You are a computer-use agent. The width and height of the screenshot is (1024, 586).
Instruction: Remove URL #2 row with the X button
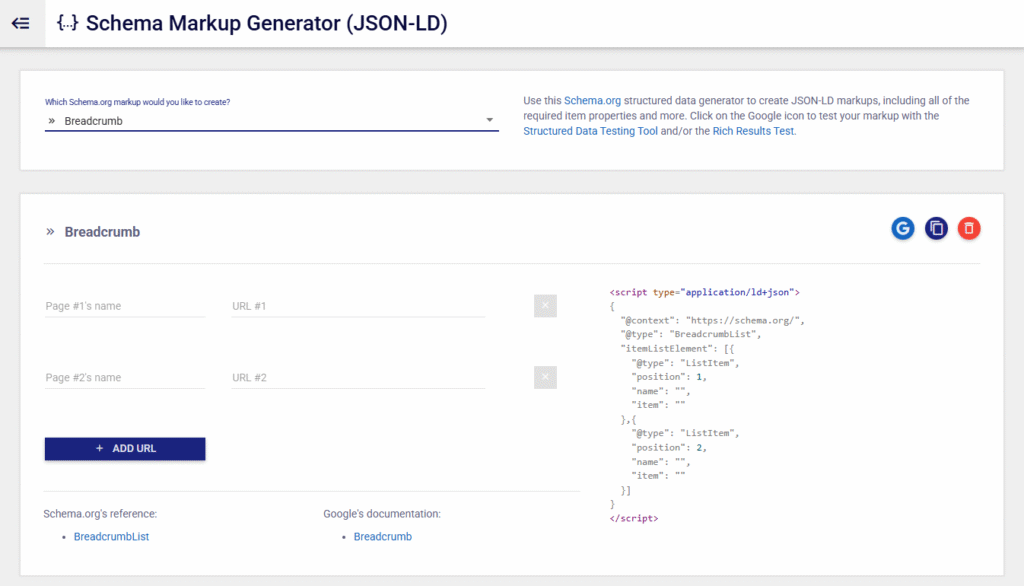pyautogui.click(x=545, y=377)
